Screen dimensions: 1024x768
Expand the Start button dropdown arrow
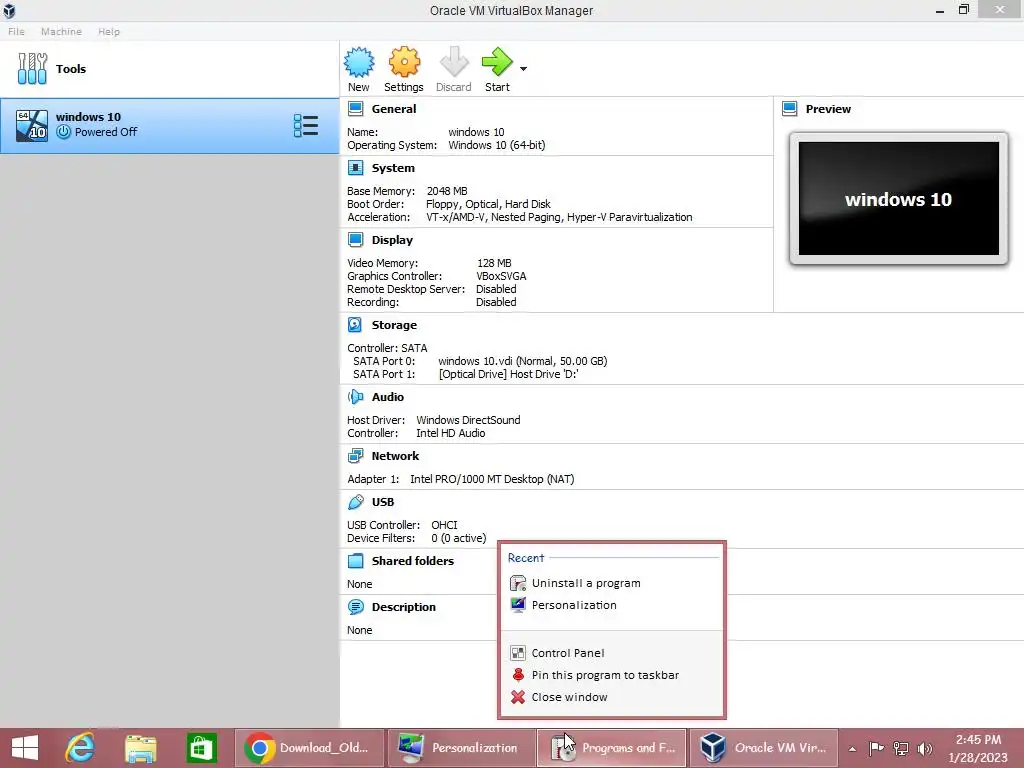(x=523, y=69)
